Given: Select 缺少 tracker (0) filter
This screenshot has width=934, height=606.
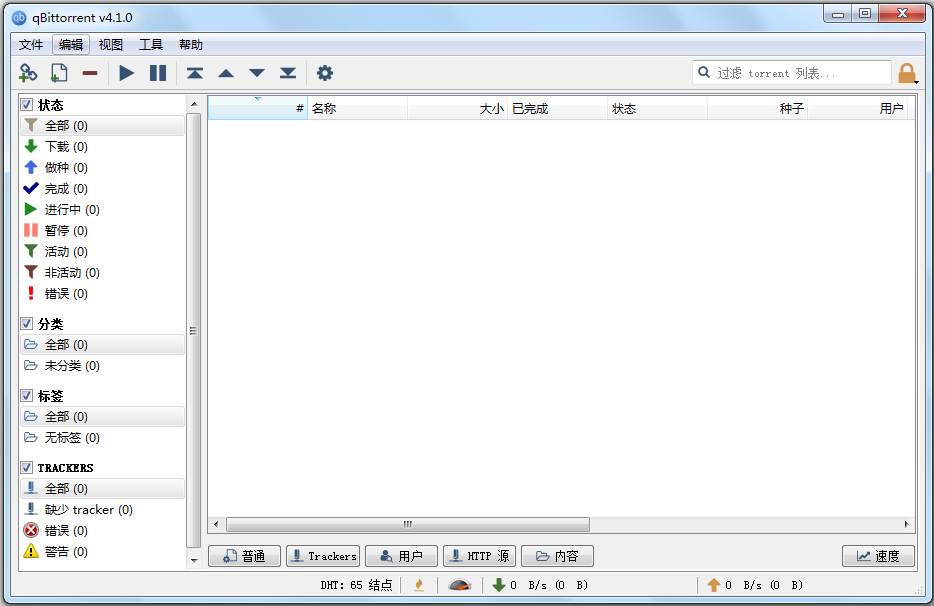Looking at the screenshot, I should (x=102, y=509).
